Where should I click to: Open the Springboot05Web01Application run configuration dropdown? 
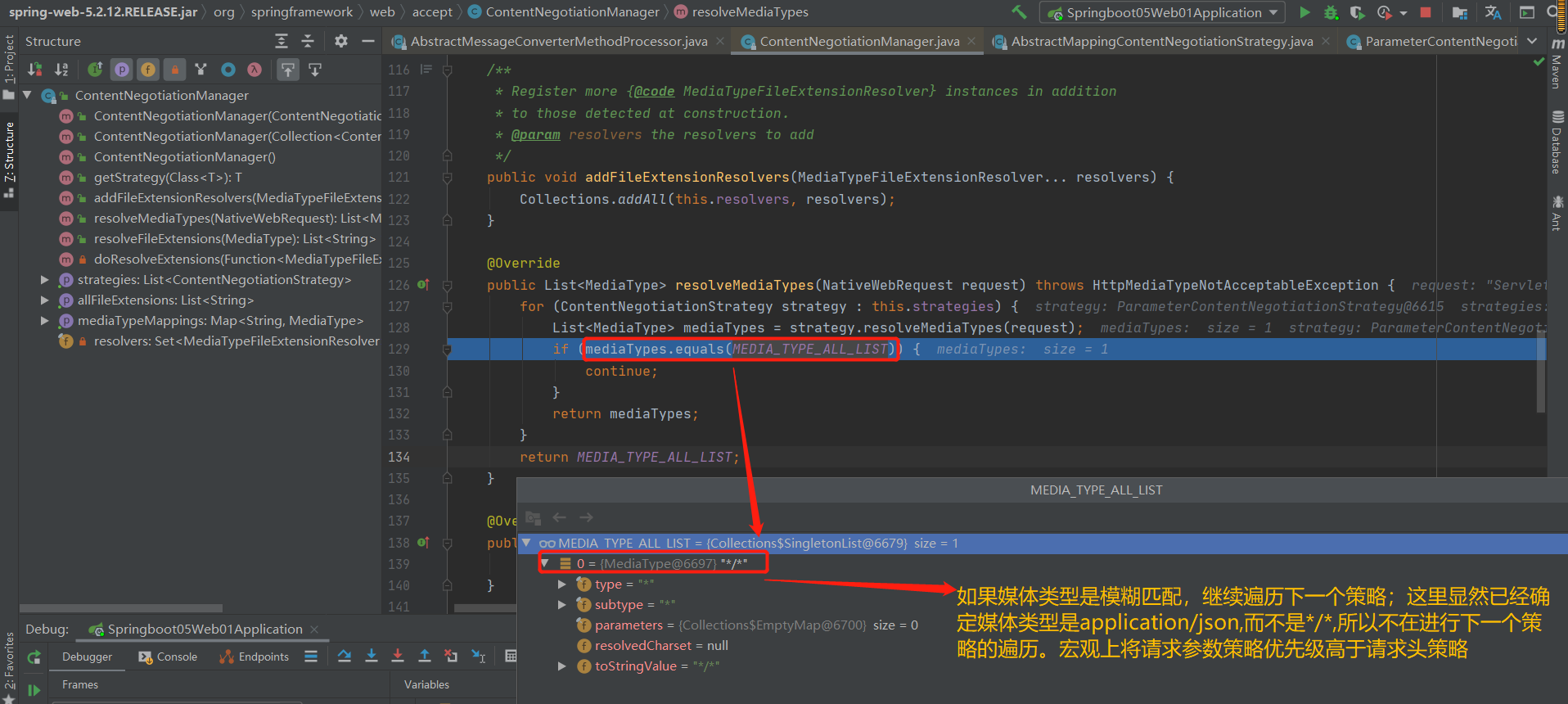click(x=1162, y=12)
